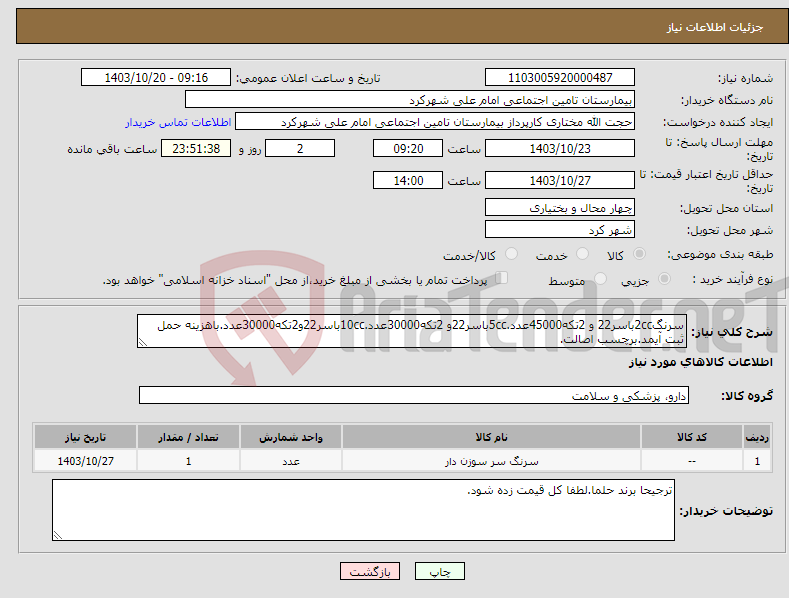Open اطلاعات تماس خریدار link
The height and width of the screenshot is (598, 789).
click(178, 122)
